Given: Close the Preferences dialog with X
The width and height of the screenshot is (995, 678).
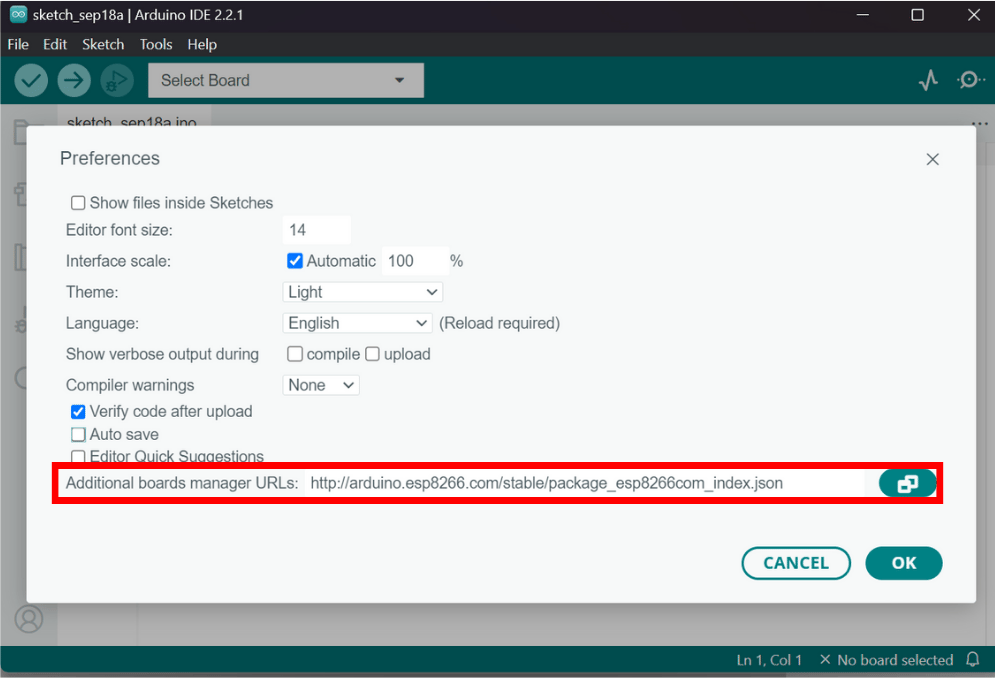Looking at the screenshot, I should click(x=932, y=159).
